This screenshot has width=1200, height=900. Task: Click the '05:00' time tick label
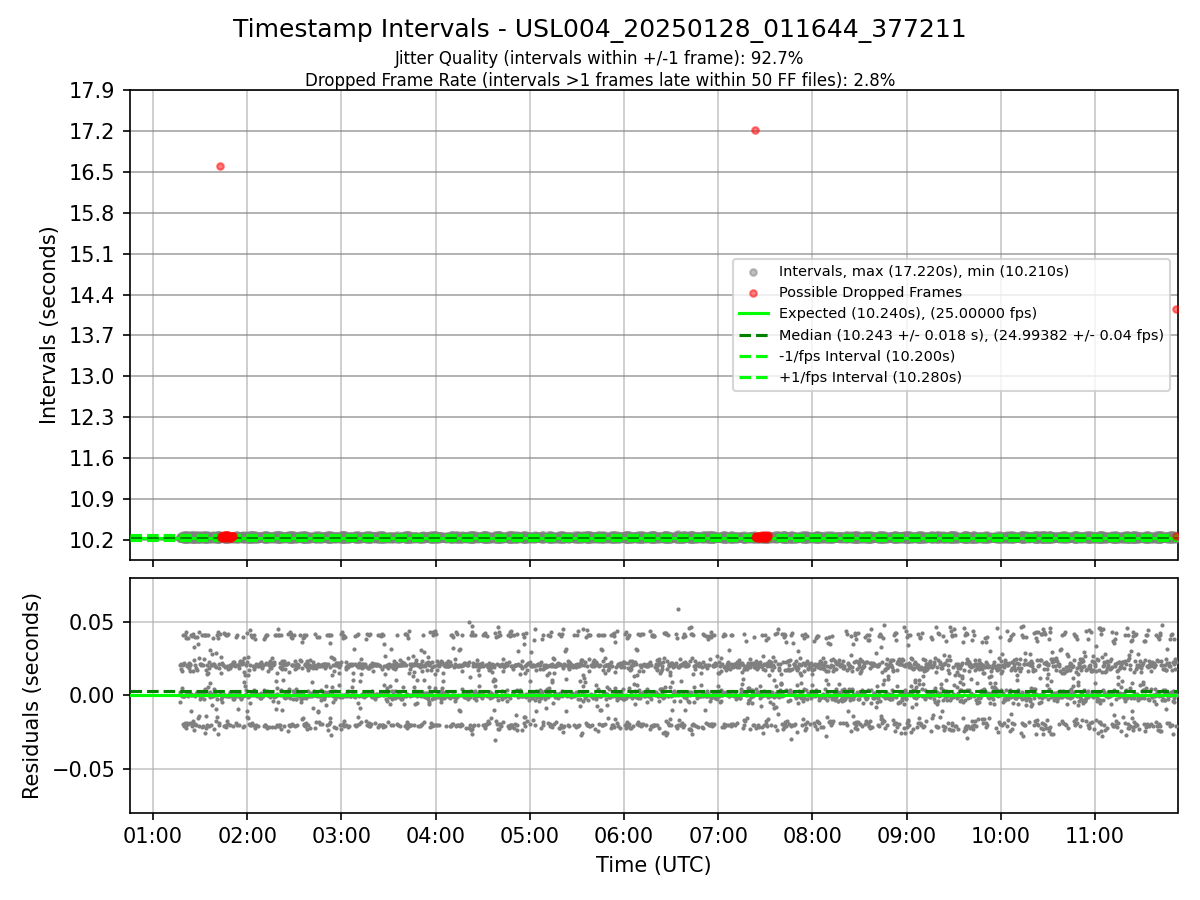pyautogui.click(x=530, y=835)
